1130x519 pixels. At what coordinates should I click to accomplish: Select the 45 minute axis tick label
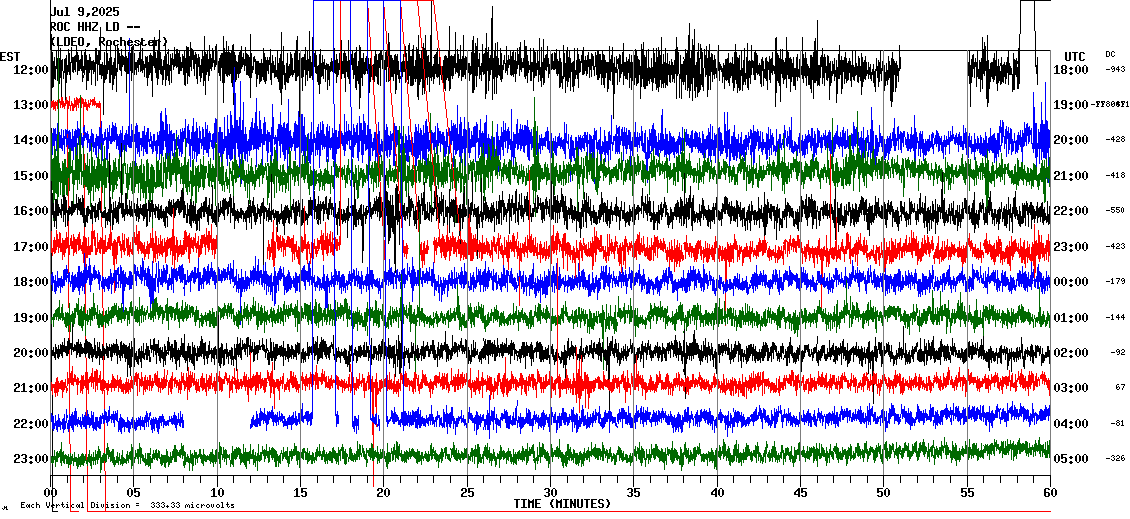click(800, 492)
